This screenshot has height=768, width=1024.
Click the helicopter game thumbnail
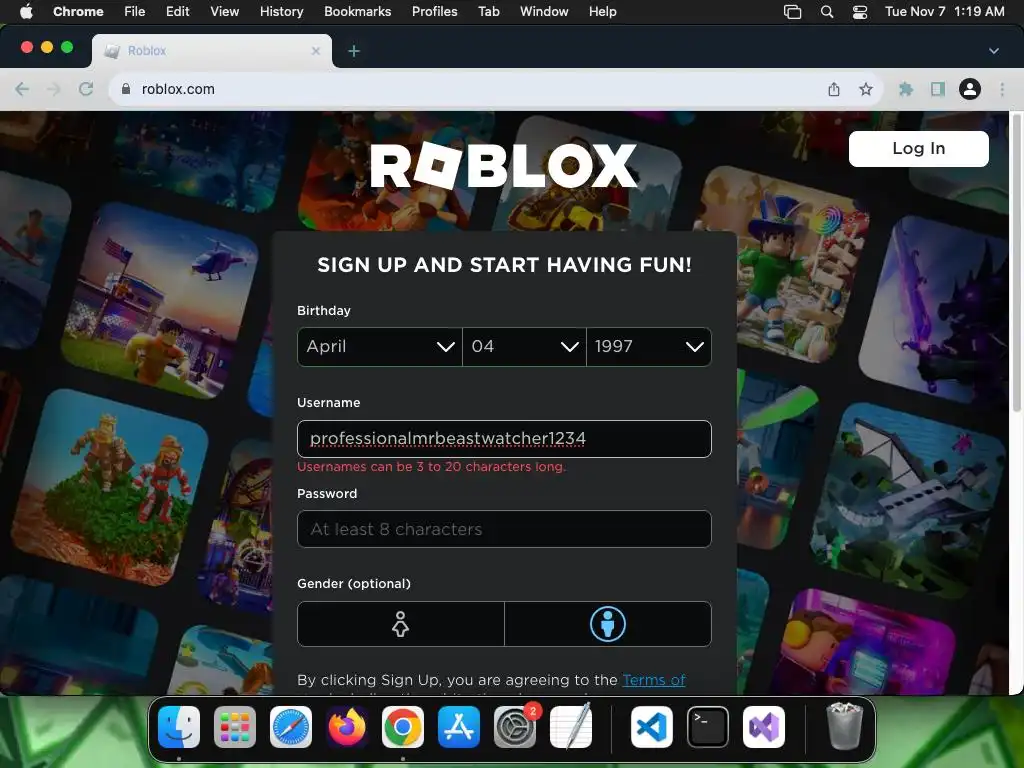pos(161,299)
